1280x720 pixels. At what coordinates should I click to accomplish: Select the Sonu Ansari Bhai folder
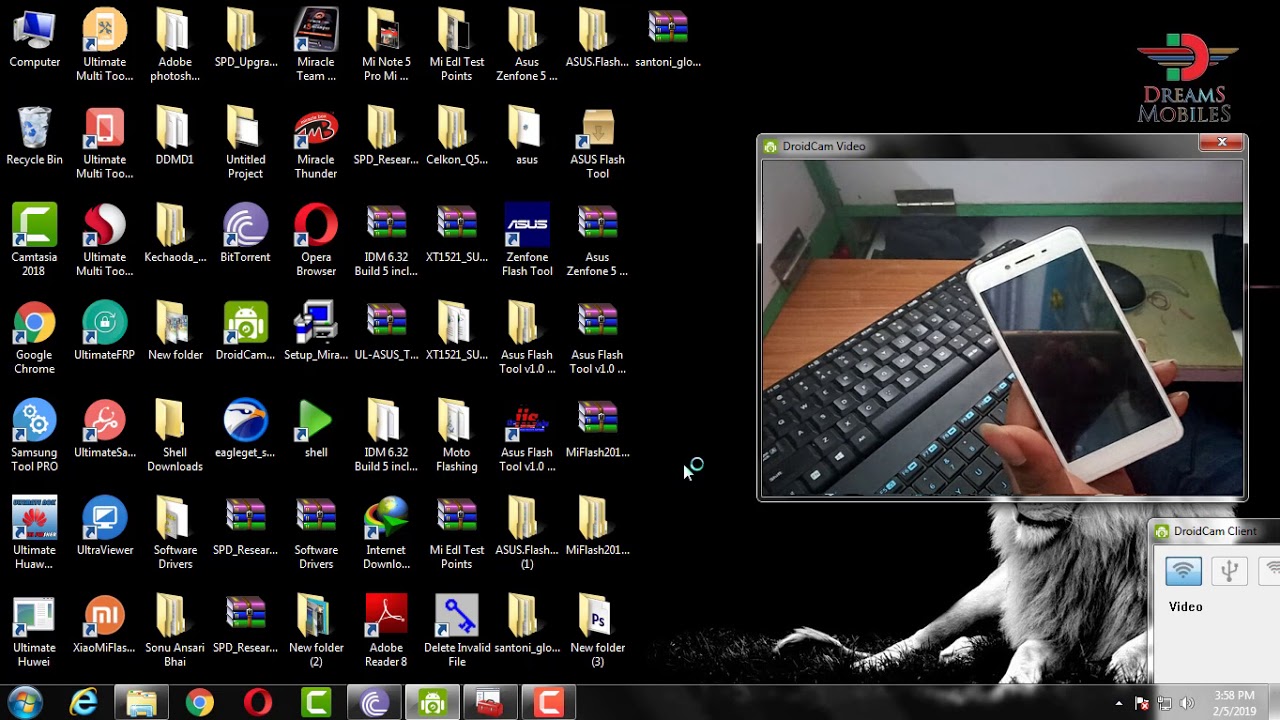[175, 631]
